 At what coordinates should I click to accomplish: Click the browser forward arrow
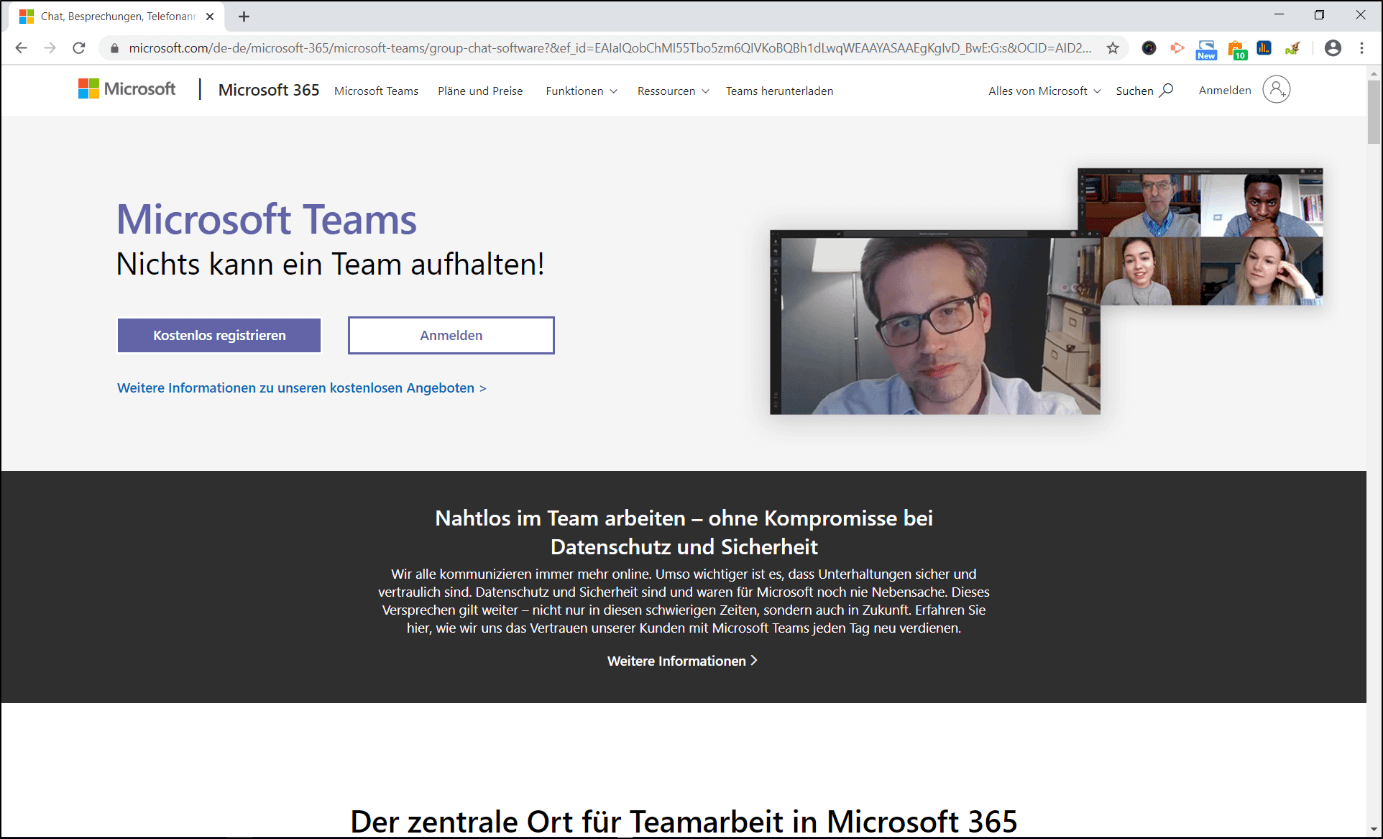(x=50, y=47)
